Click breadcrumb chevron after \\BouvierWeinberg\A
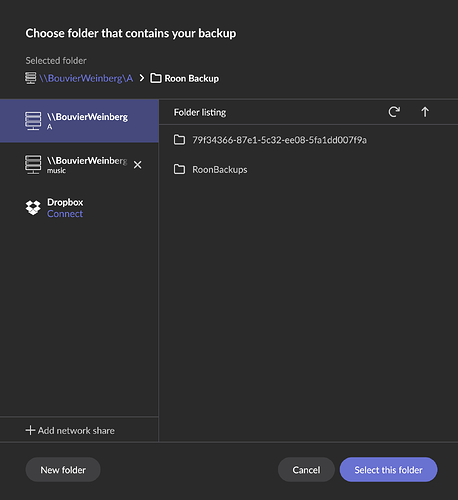Viewport: 458px width, 500px height. (x=142, y=78)
